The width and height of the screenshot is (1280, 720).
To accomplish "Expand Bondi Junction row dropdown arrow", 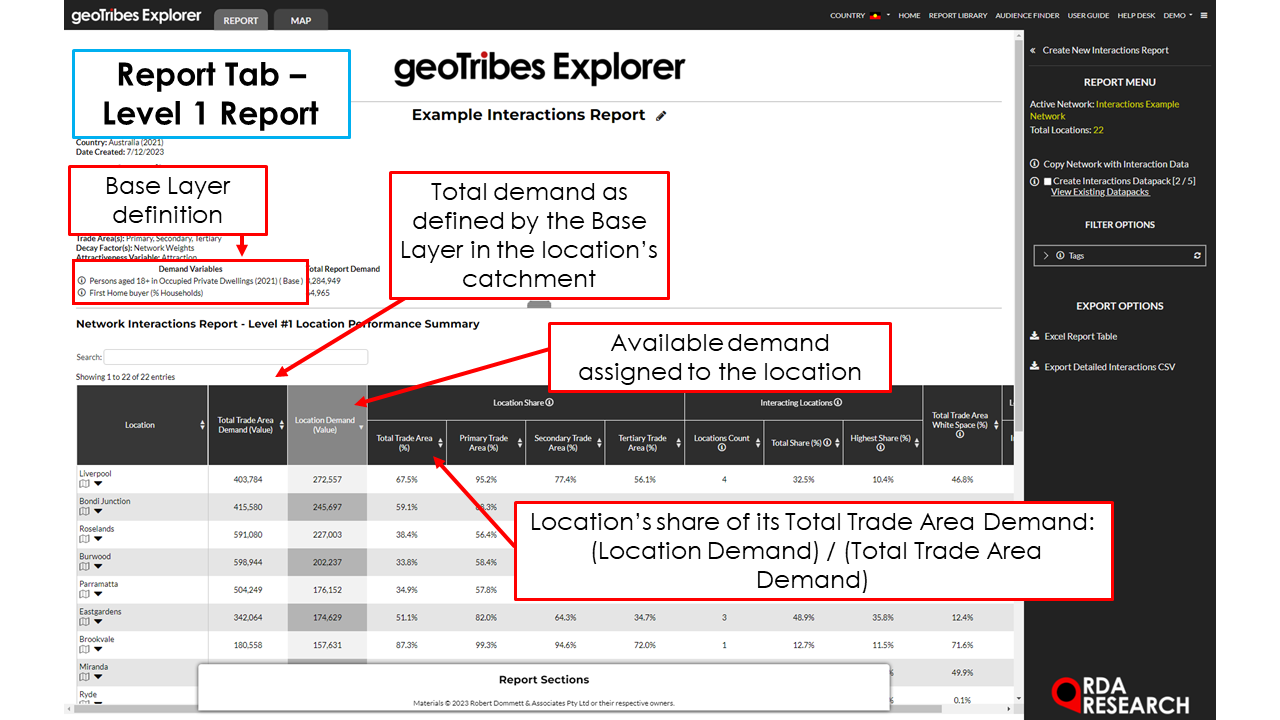I will point(98,512).
